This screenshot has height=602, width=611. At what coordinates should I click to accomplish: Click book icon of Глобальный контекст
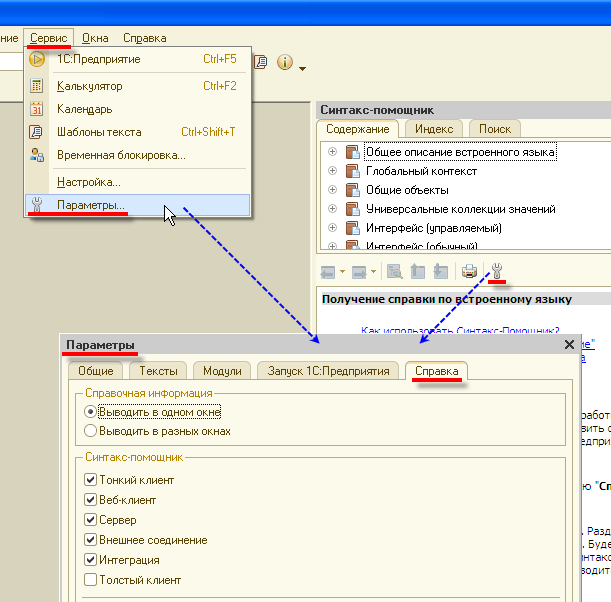coord(353,171)
